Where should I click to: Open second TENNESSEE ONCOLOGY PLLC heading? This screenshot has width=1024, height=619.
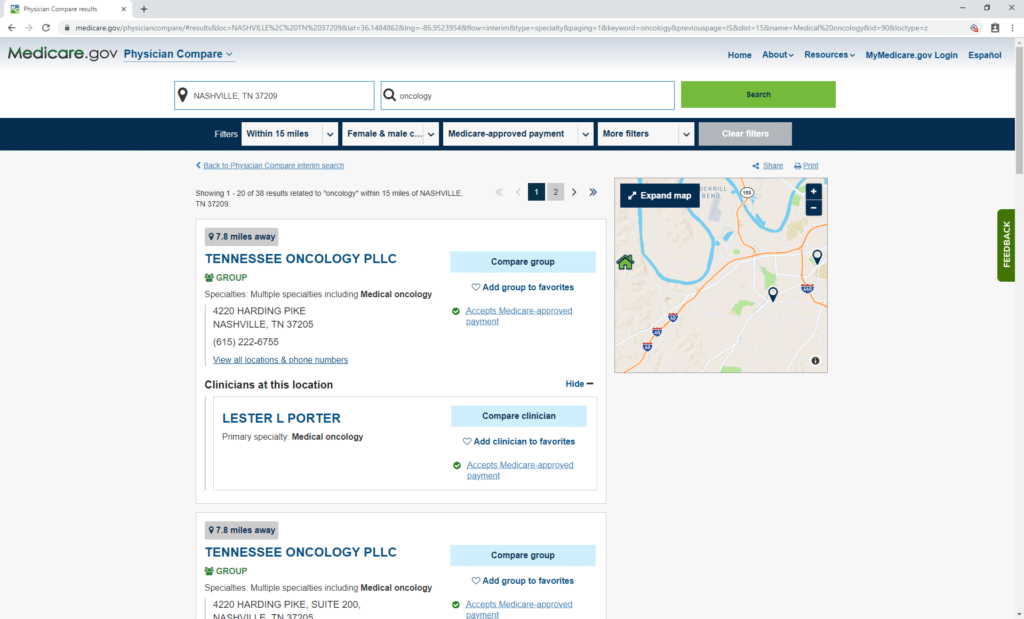300,552
